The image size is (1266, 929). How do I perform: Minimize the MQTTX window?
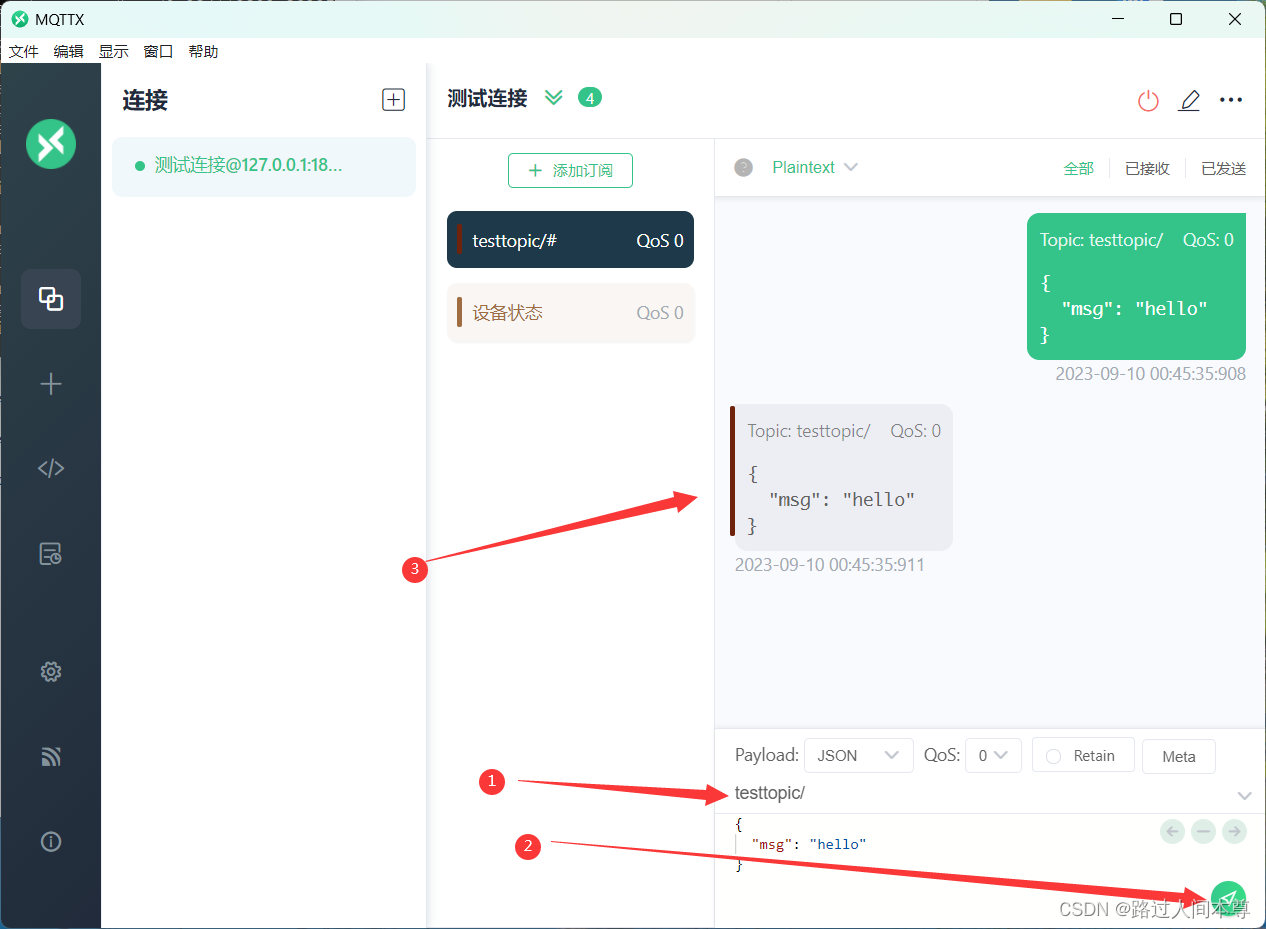pos(1118,19)
